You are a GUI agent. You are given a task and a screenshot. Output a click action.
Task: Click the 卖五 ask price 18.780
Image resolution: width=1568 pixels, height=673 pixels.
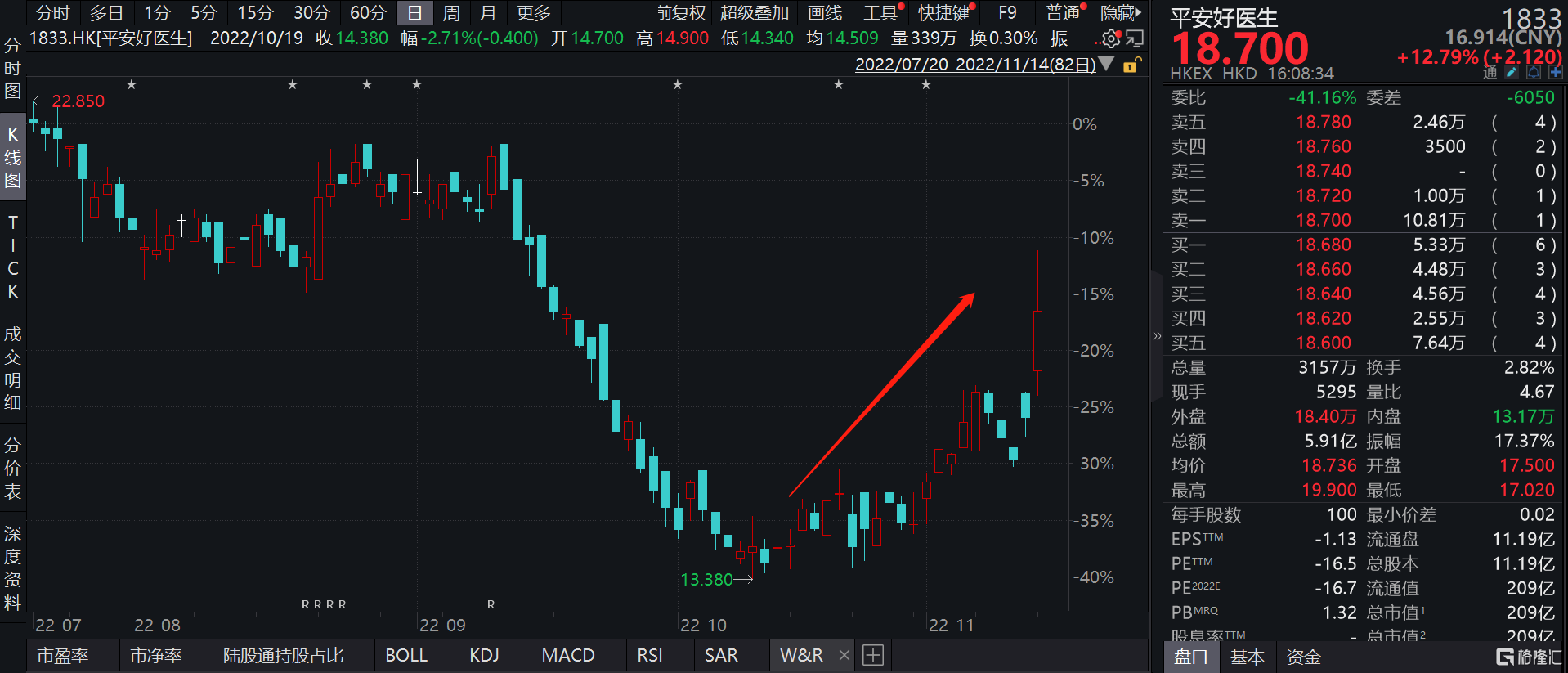coord(1324,122)
